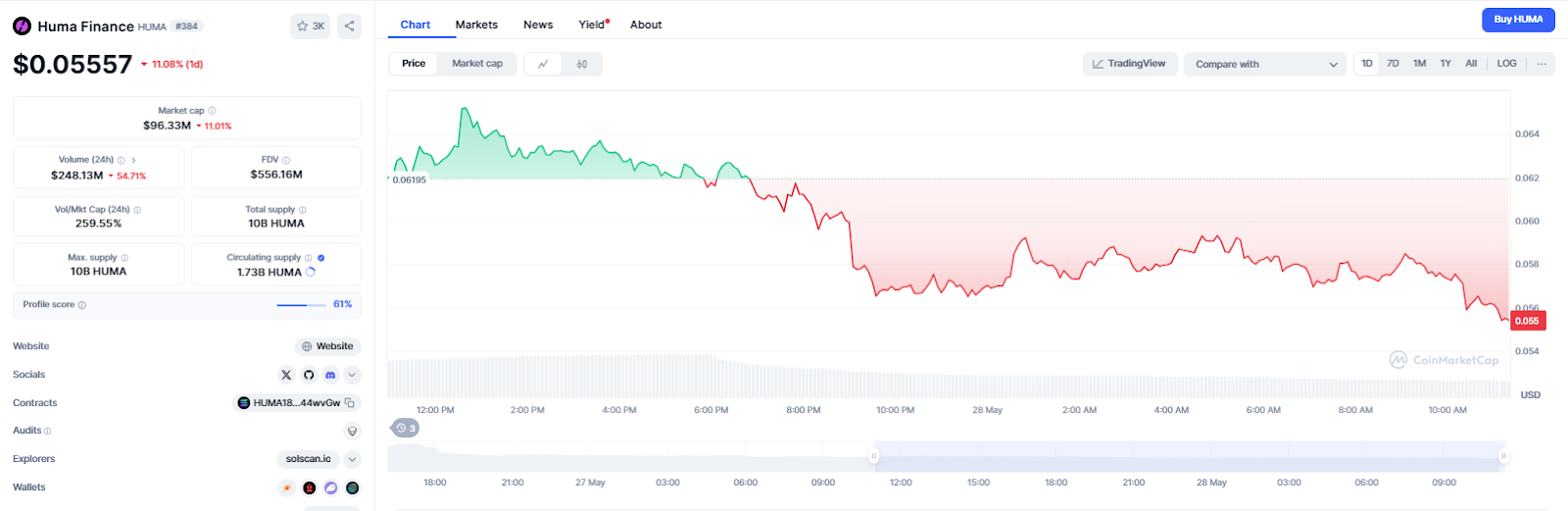Open the purple Phantom wallet icon

tap(330, 487)
